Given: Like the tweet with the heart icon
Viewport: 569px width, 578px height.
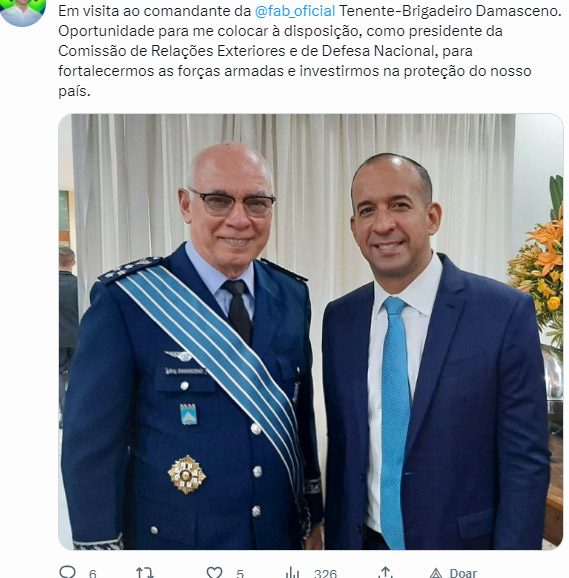Looking at the screenshot, I should click(214, 573).
